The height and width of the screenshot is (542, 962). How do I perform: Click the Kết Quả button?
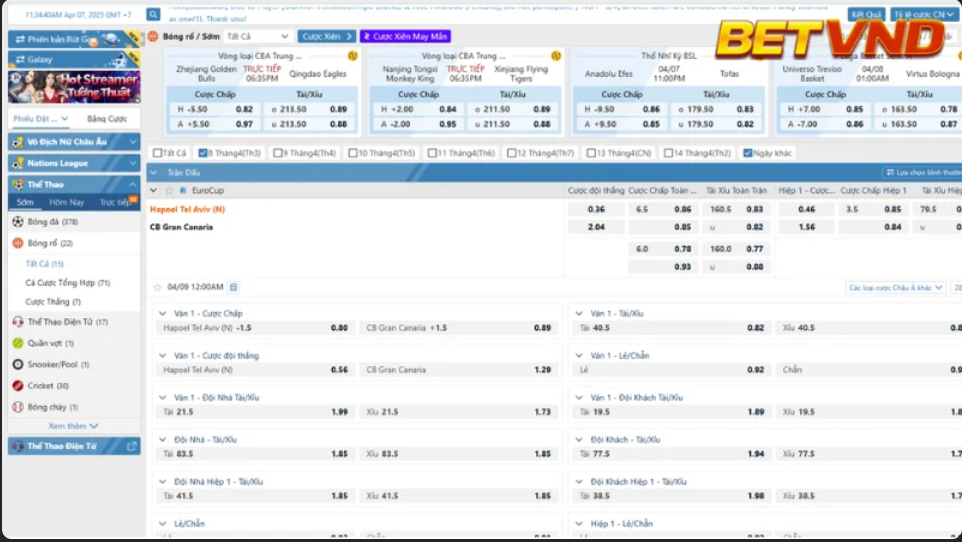866,15
